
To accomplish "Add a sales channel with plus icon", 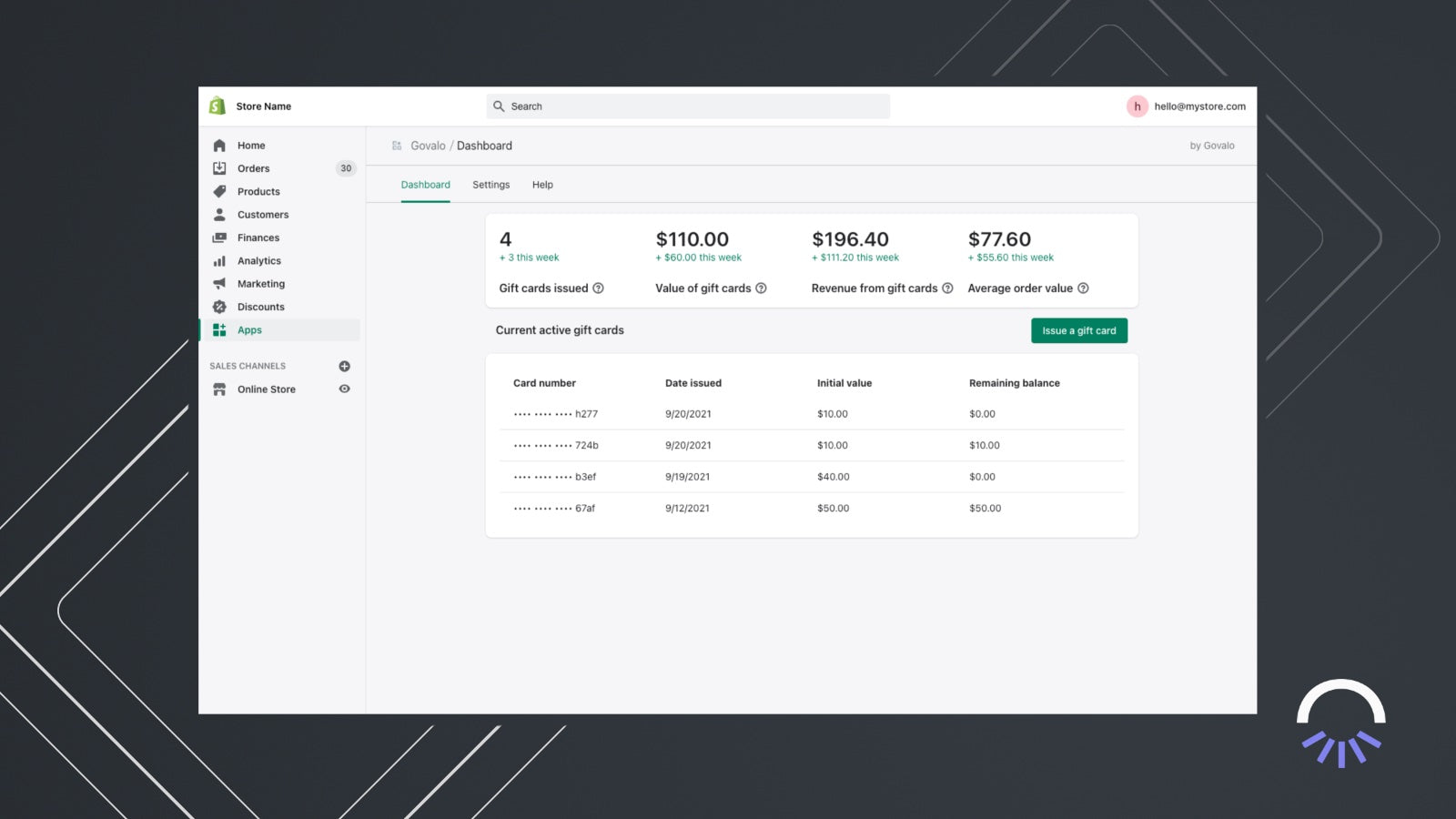I will pos(344,367).
